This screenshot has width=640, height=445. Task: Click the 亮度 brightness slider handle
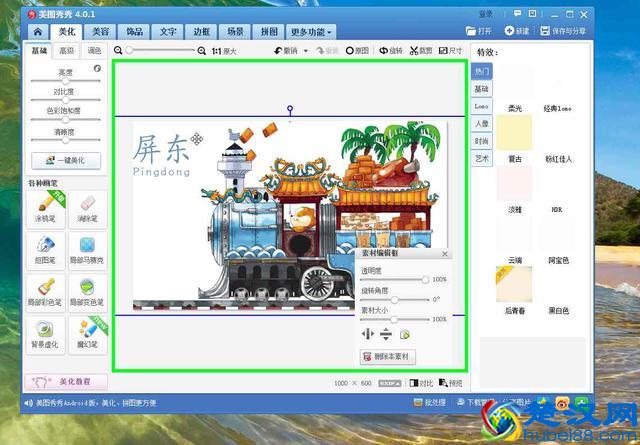coord(65,80)
